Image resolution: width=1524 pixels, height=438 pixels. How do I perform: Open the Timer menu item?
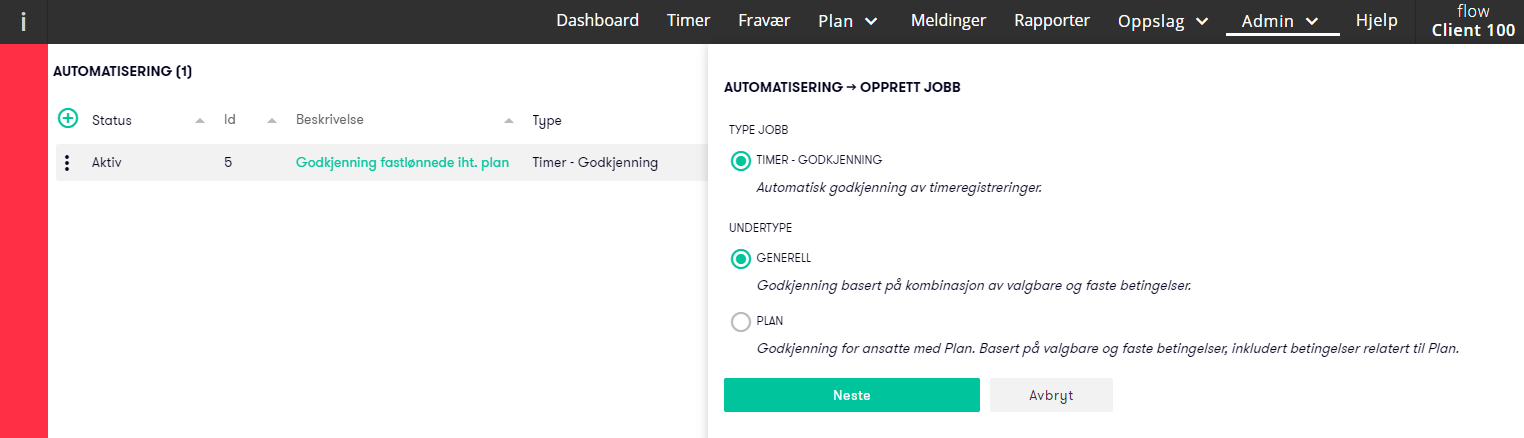click(x=688, y=20)
